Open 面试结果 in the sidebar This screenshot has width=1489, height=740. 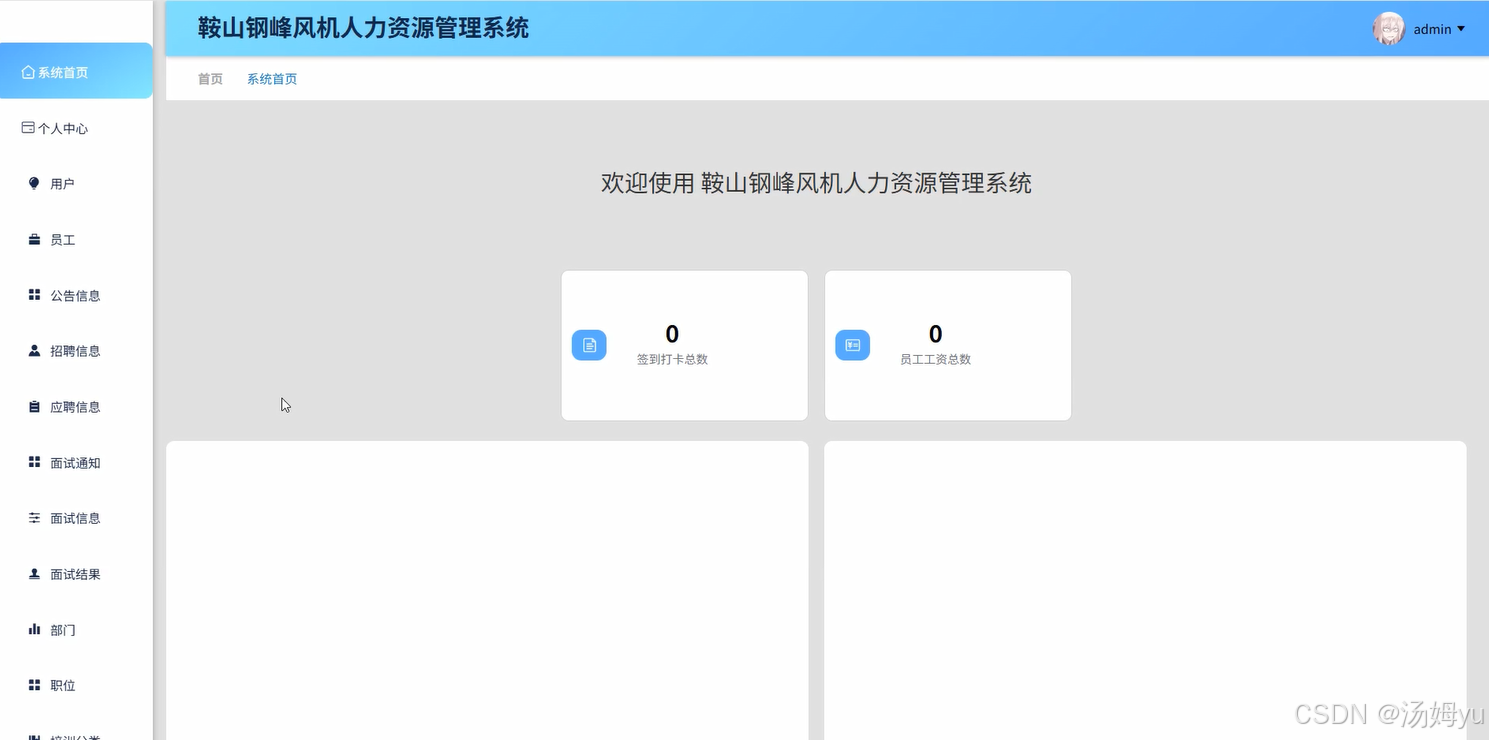tap(76, 574)
